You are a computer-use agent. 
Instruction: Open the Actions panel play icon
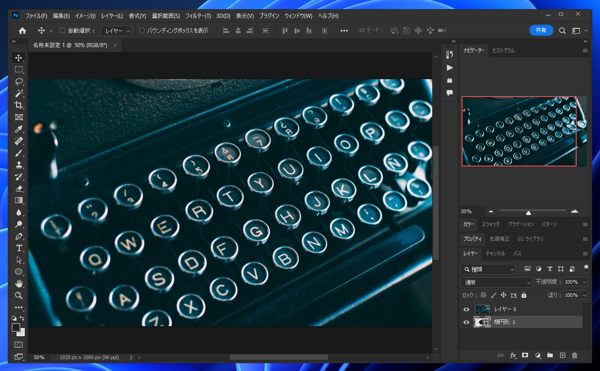(x=450, y=68)
